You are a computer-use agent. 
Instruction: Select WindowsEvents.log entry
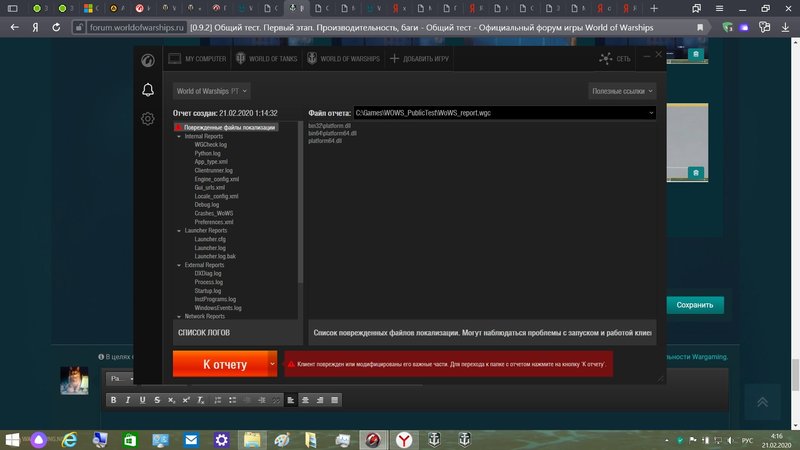[218, 308]
